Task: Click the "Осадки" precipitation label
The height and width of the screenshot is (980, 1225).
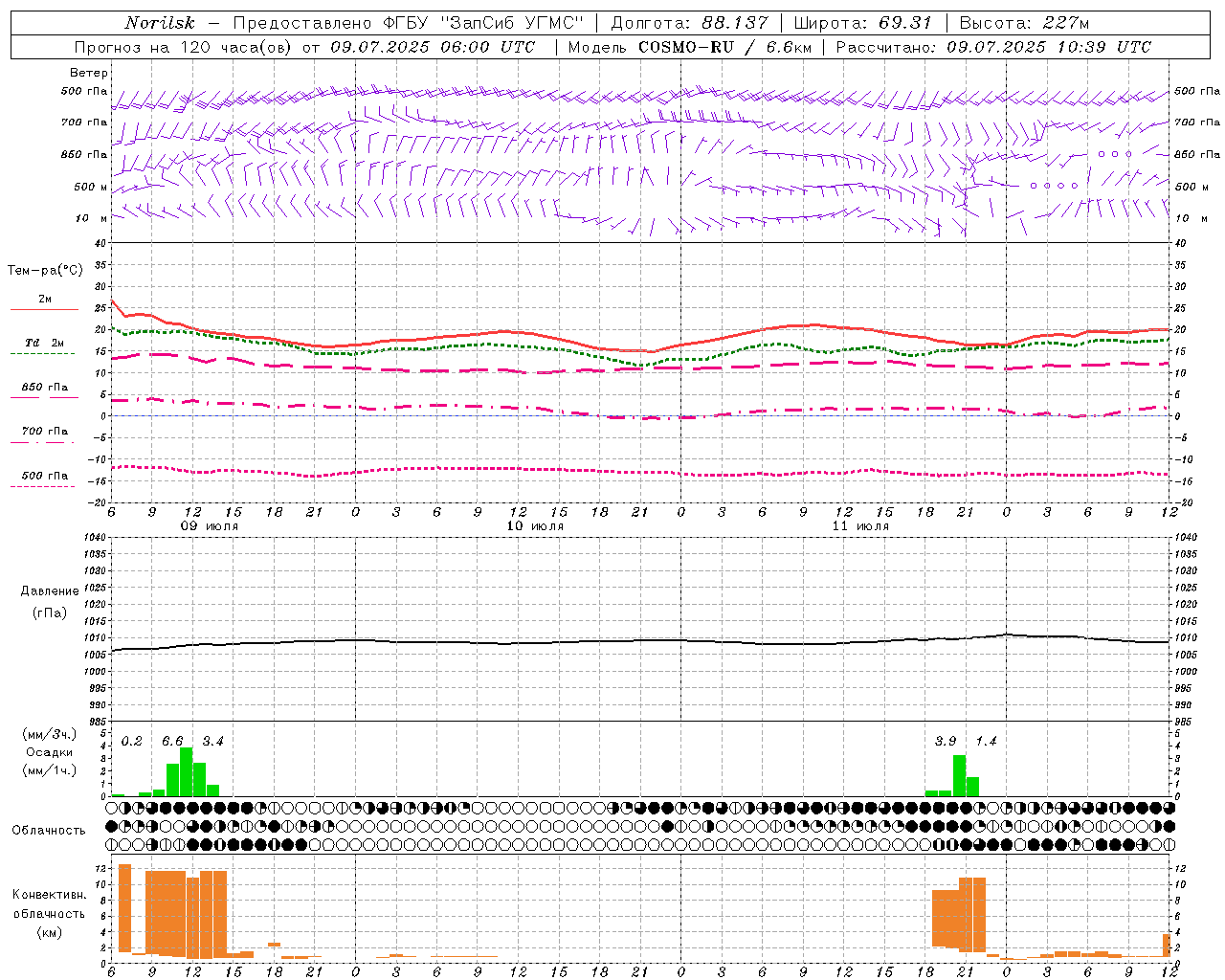Action: tap(49, 752)
